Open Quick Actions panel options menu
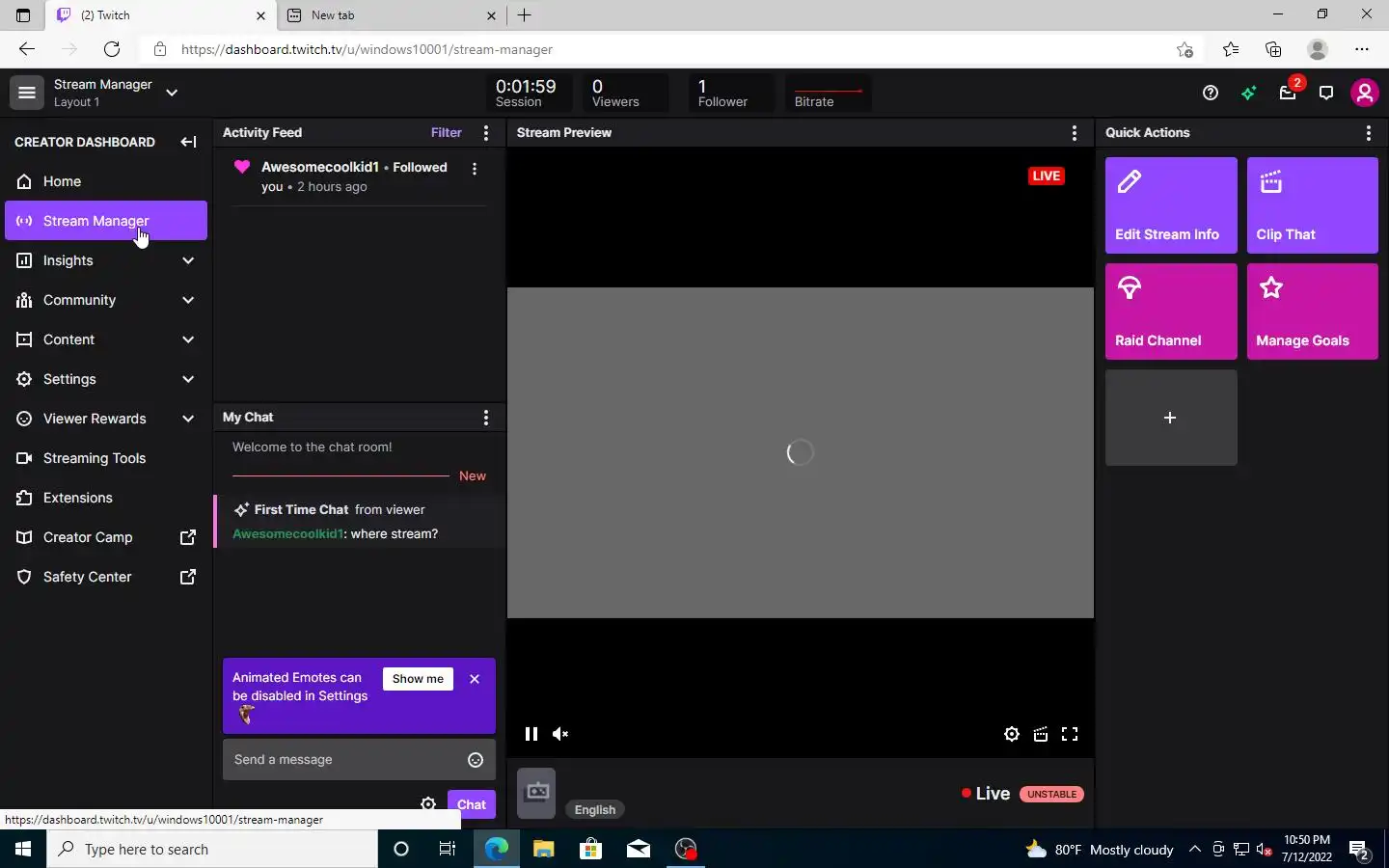Viewport: 1389px width, 868px height. pos(1369,133)
